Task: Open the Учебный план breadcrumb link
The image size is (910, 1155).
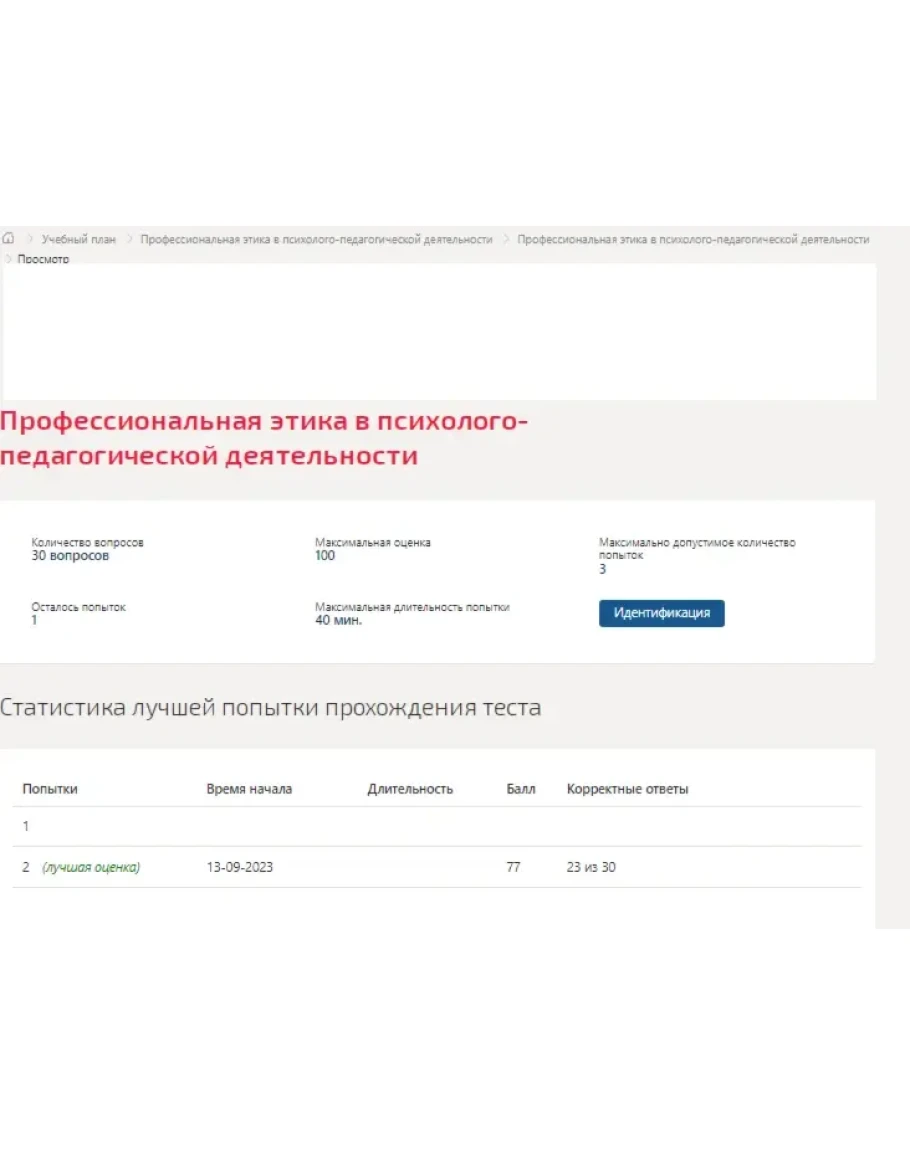Action: tap(79, 240)
